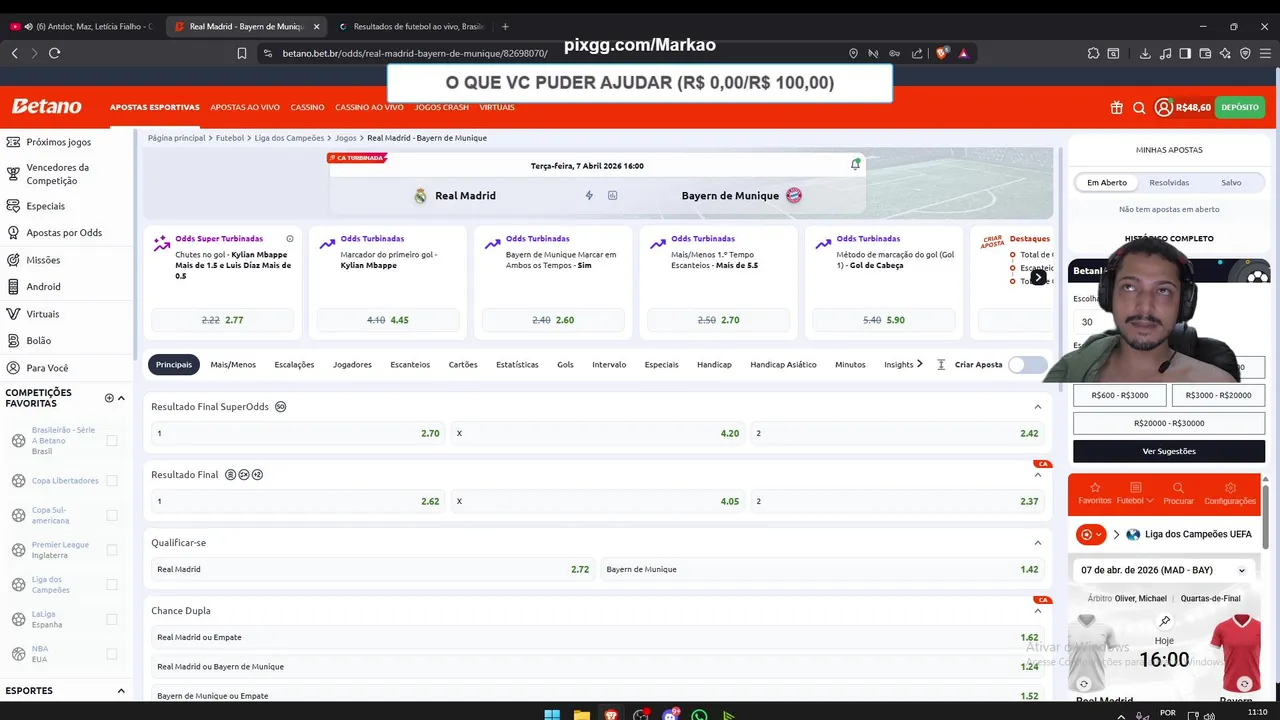This screenshot has height=720, width=1280.
Task: Open red sport selector dropdown in widget
Action: [x=1091, y=535]
